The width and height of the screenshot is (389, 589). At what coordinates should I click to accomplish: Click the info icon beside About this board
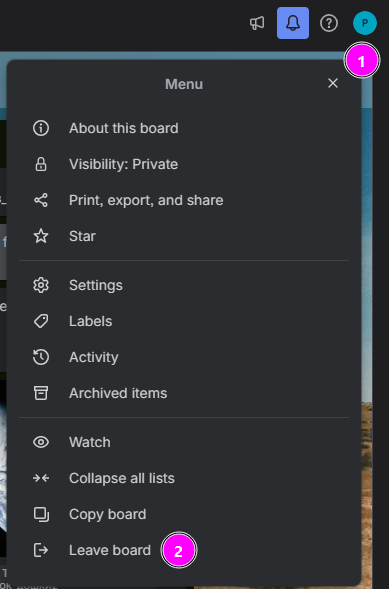(41, 128)
